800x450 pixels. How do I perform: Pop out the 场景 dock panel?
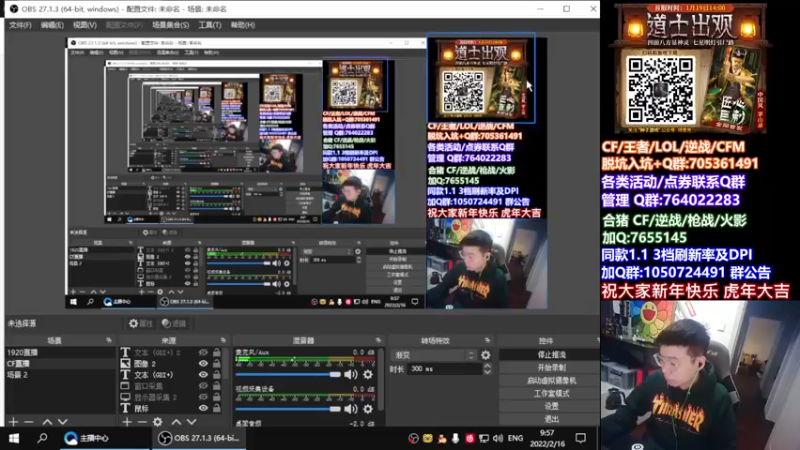point(109,340)
